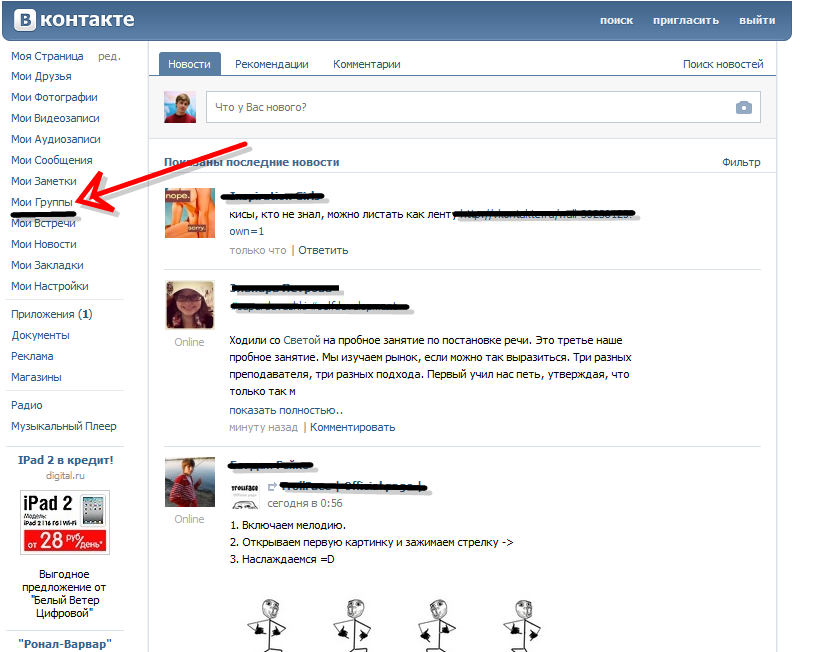Screen dimensions: 820x652
Task: Switch to the Рекомендации tab
Action: coord(271,64)
